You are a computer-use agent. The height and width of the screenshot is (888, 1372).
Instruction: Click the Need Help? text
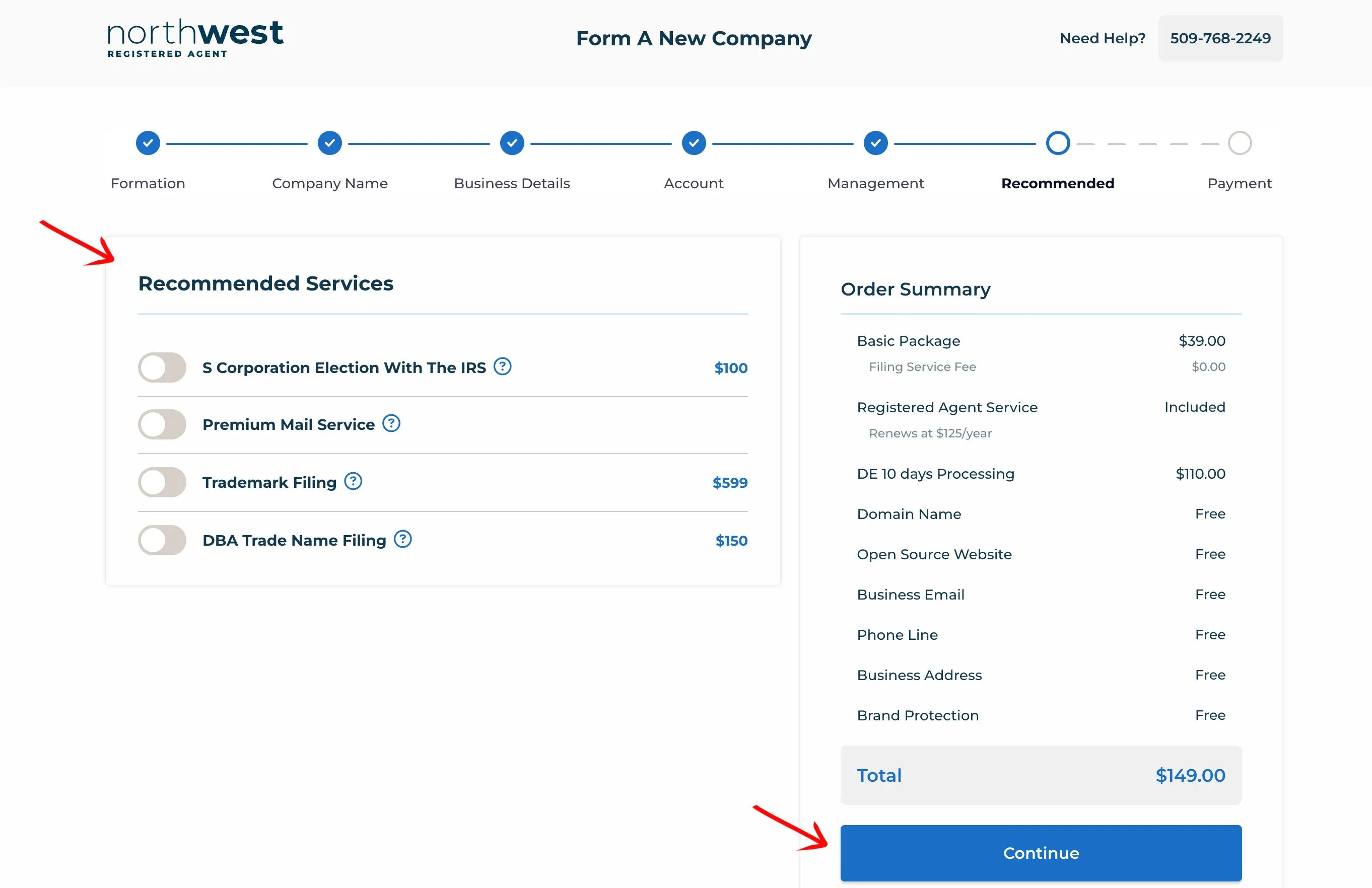click(x=1102, y=38)
